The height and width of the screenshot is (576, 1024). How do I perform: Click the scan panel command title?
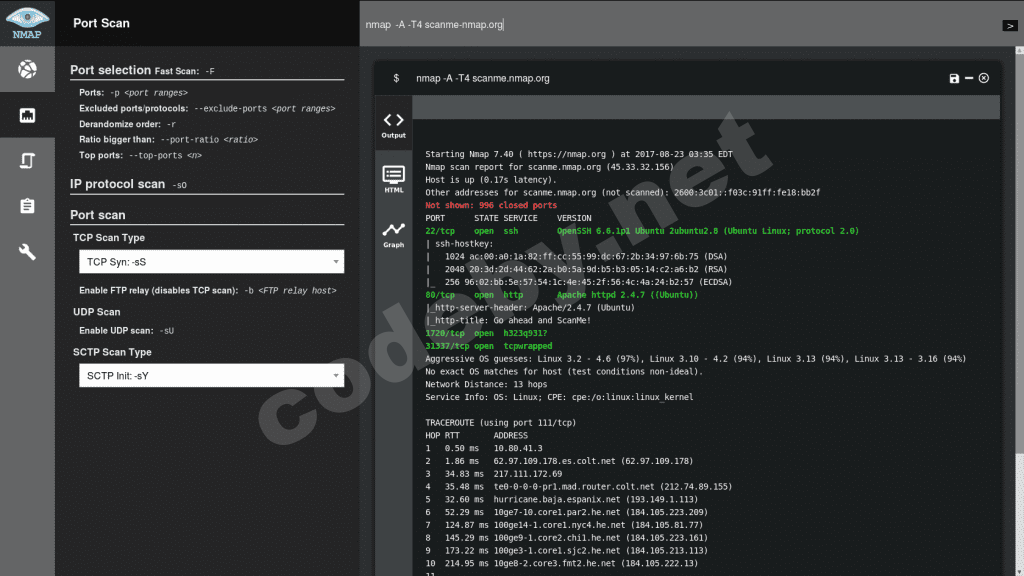tap(483, 78)
